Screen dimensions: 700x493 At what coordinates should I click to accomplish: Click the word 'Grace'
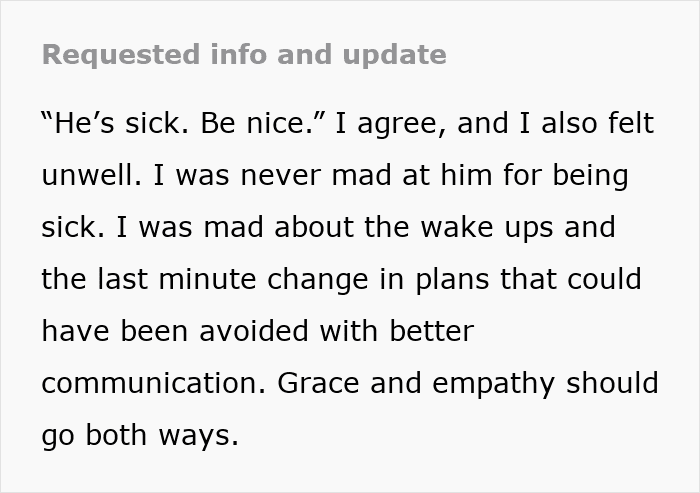[x=318, y=383]
